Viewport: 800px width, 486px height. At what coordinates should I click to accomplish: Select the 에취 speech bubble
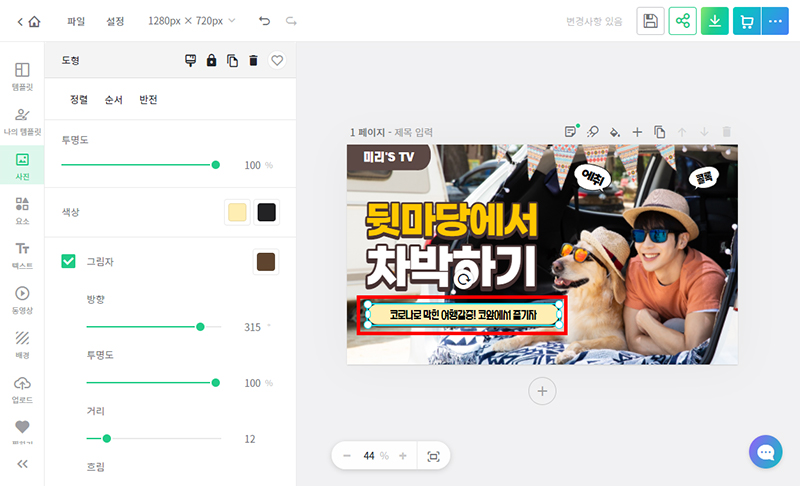pos(592,177)
